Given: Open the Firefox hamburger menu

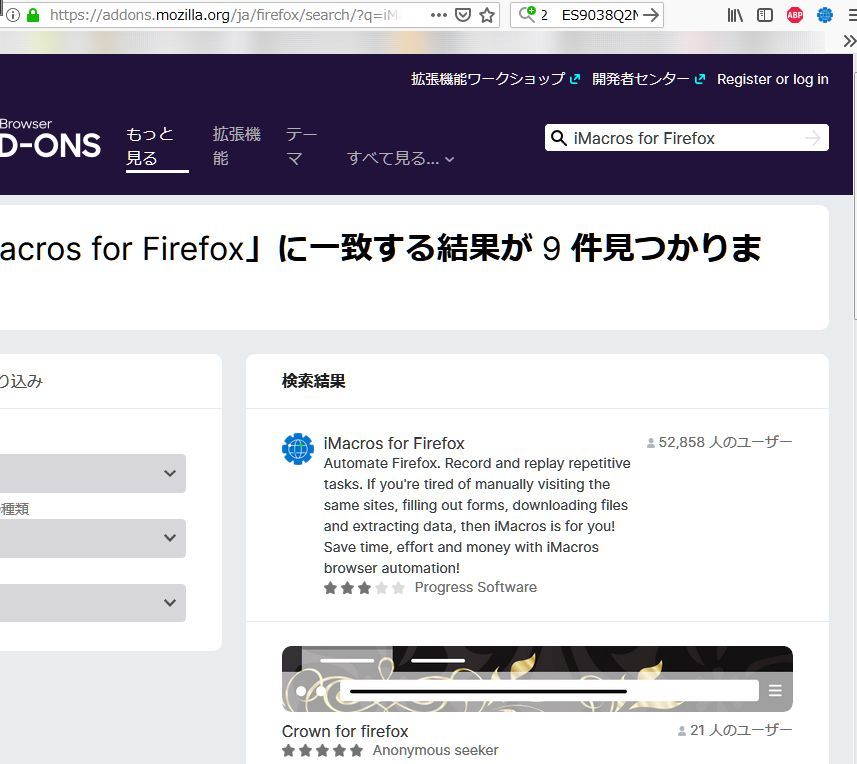Looking at the screenshot, I should 852,15.
